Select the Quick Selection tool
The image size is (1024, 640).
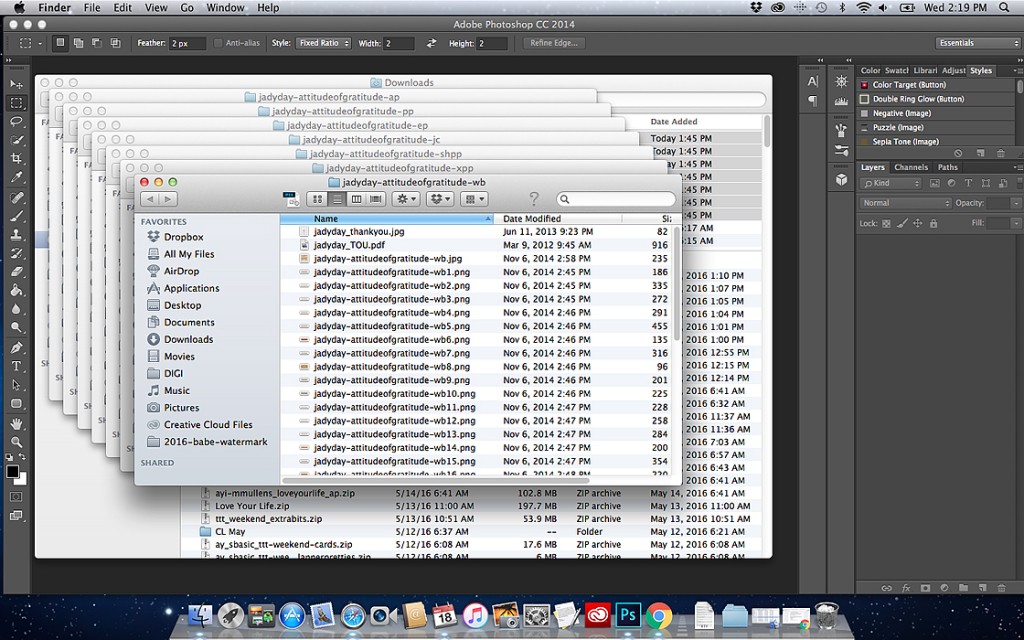pyautogui.click(x=16, y=140)
